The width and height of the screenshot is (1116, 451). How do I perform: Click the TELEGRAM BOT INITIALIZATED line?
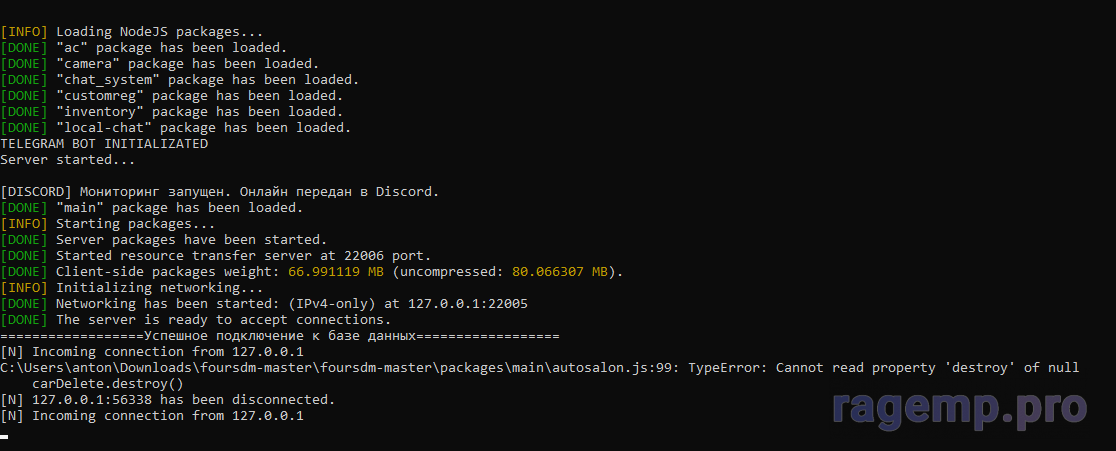[x=104, y=144]
